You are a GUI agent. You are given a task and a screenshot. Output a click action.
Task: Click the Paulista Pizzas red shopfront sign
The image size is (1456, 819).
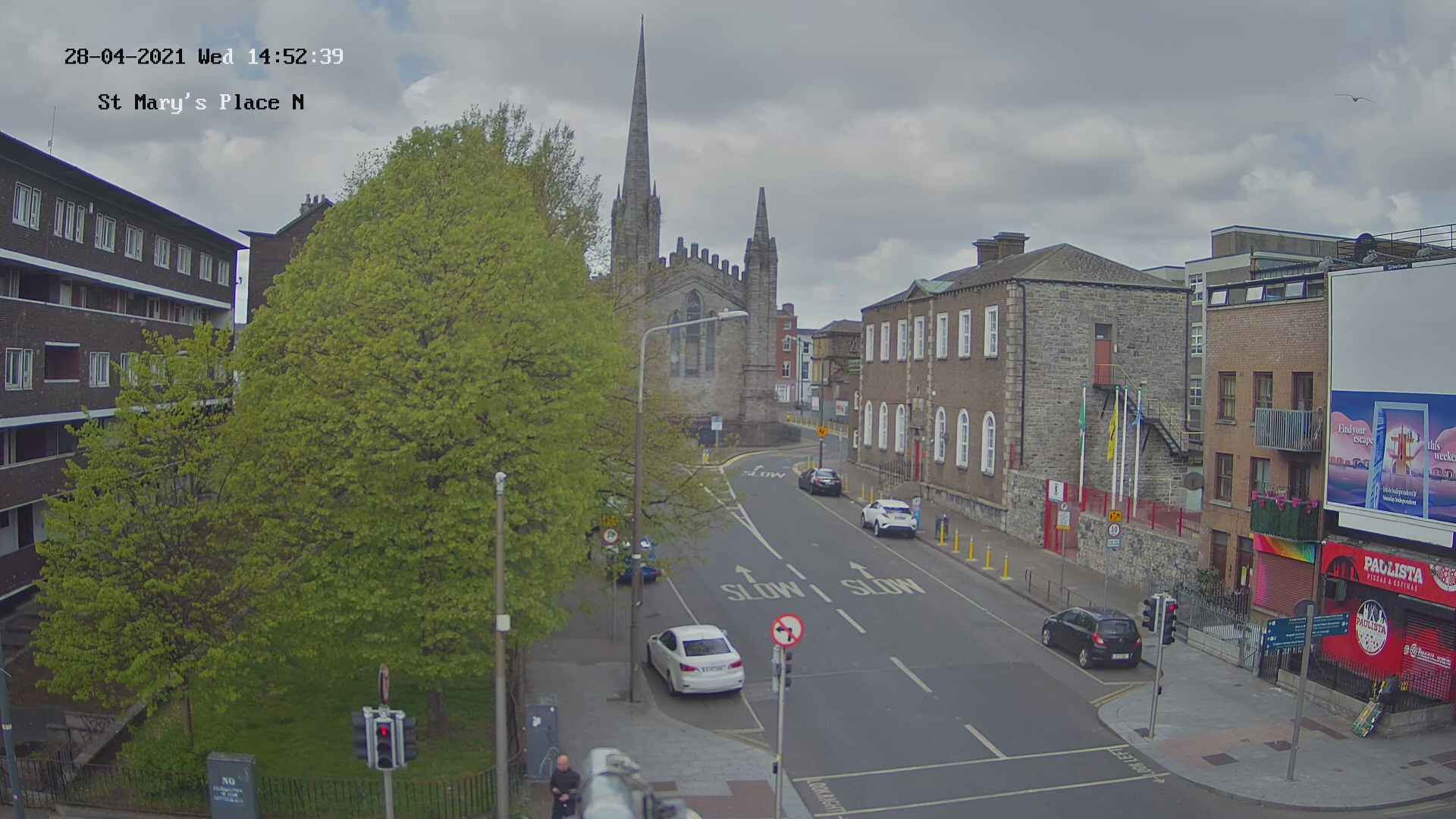1392,570
